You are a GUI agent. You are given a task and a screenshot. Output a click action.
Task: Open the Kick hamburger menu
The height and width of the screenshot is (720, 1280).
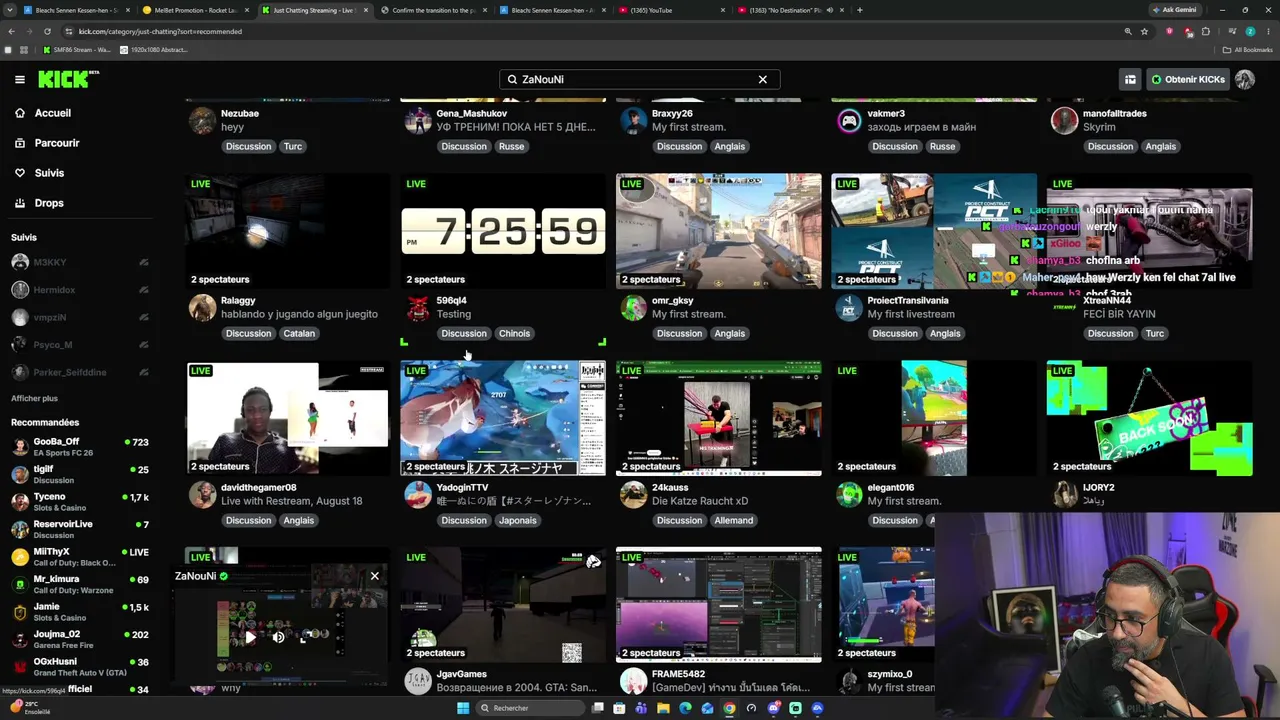coord(19,79)
